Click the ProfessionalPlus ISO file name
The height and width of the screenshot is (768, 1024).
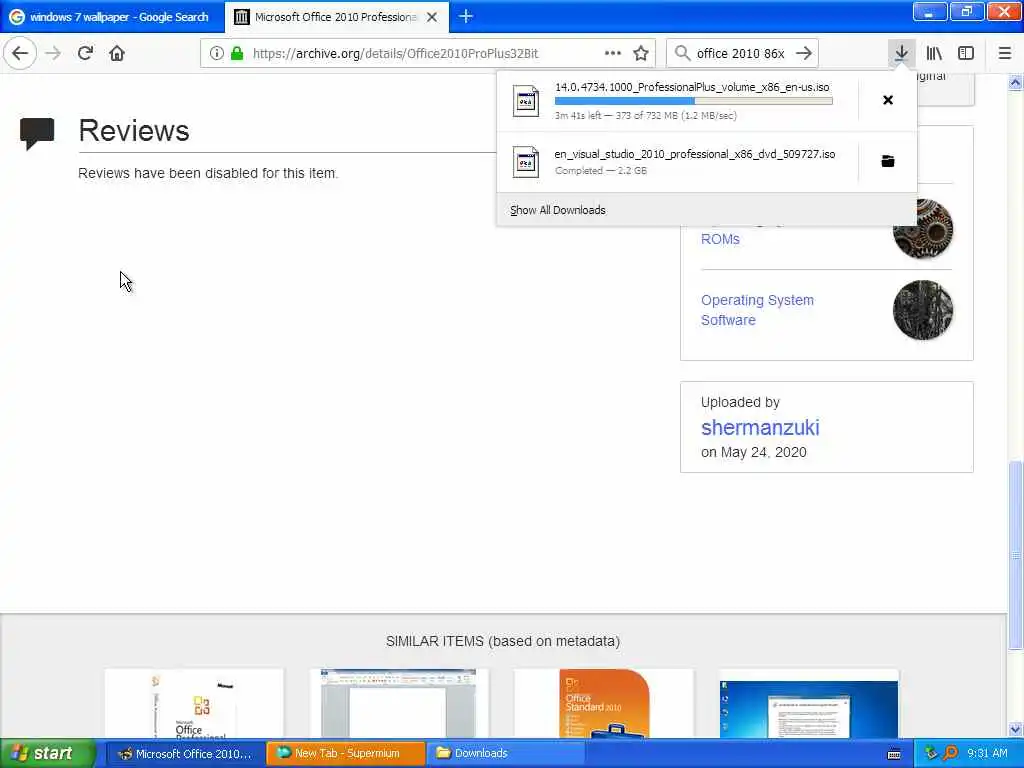point(692,87)
